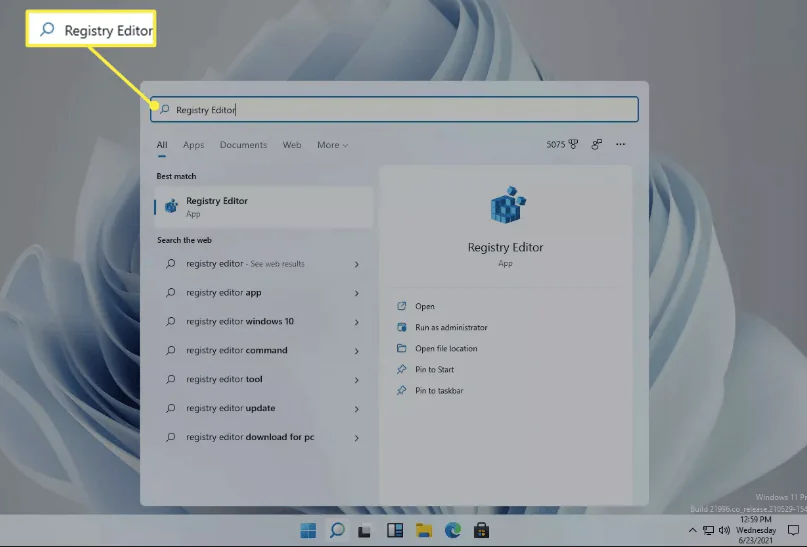Click the magnifier icon beside 'registry editor update'
The image size is (807, 547).
click(x=170, y=408)
